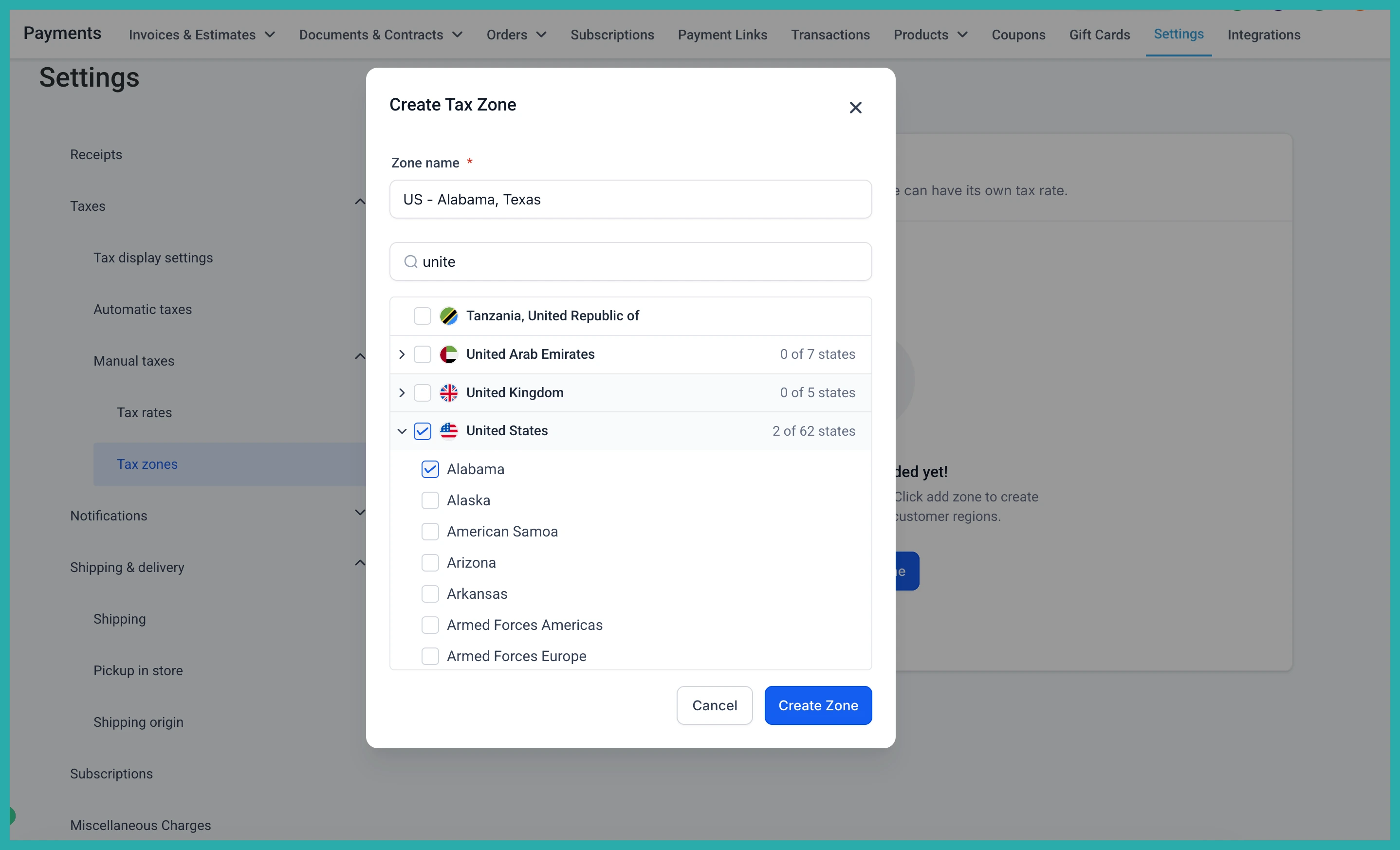This screenshot has width=1400, height=850.
Task: Click the Zone name input field
Action: point(631,199)
